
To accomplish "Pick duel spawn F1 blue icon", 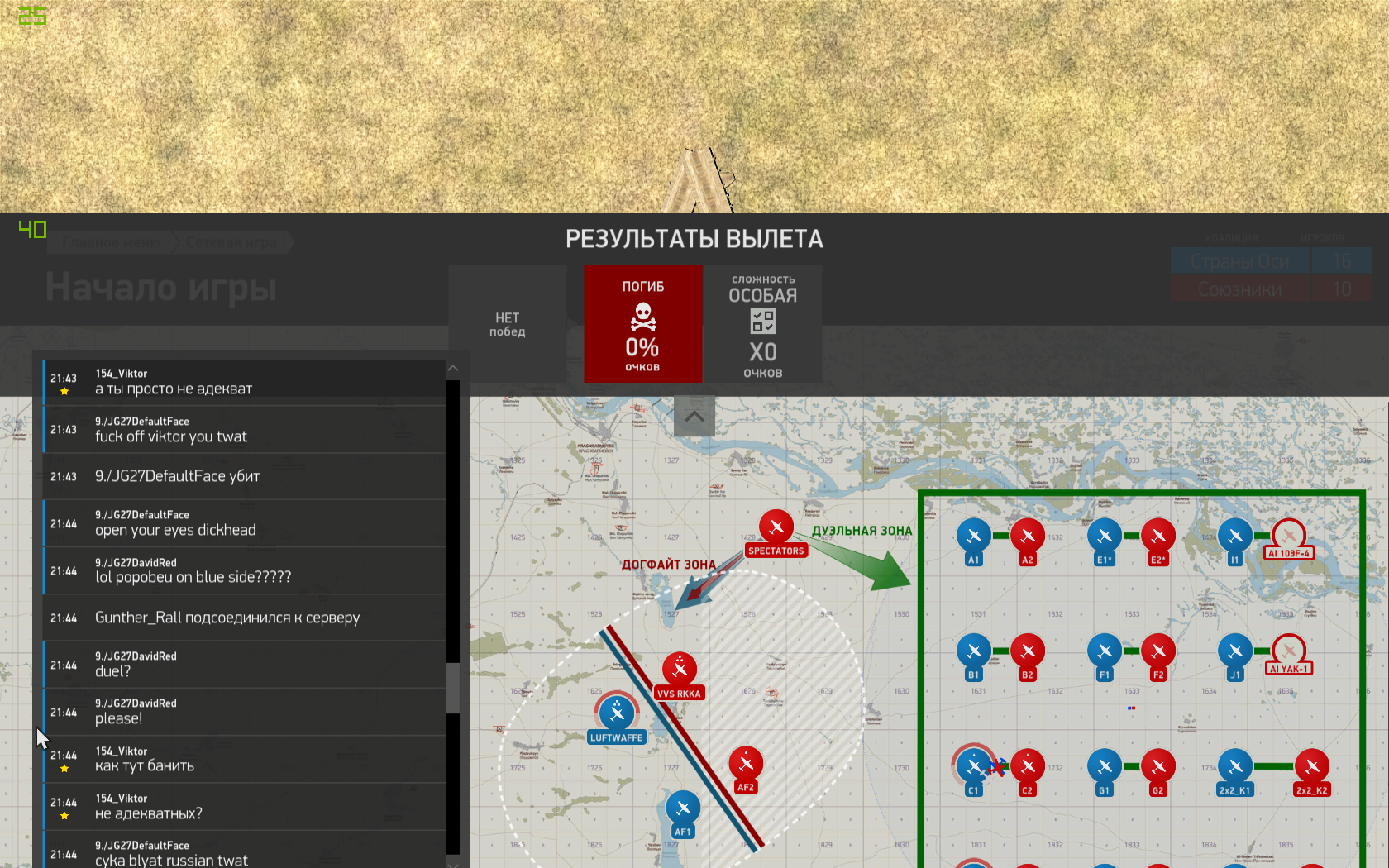I will coord(1105,651).
